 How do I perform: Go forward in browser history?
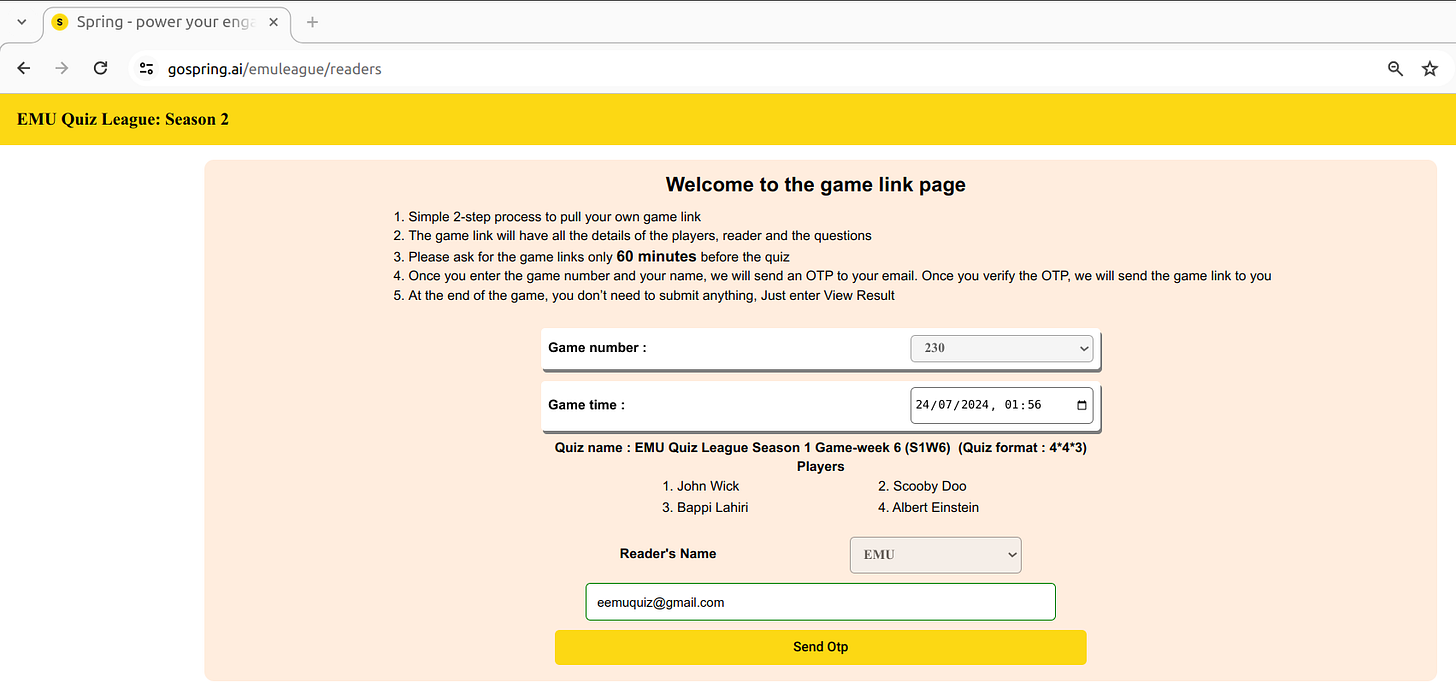62,68
